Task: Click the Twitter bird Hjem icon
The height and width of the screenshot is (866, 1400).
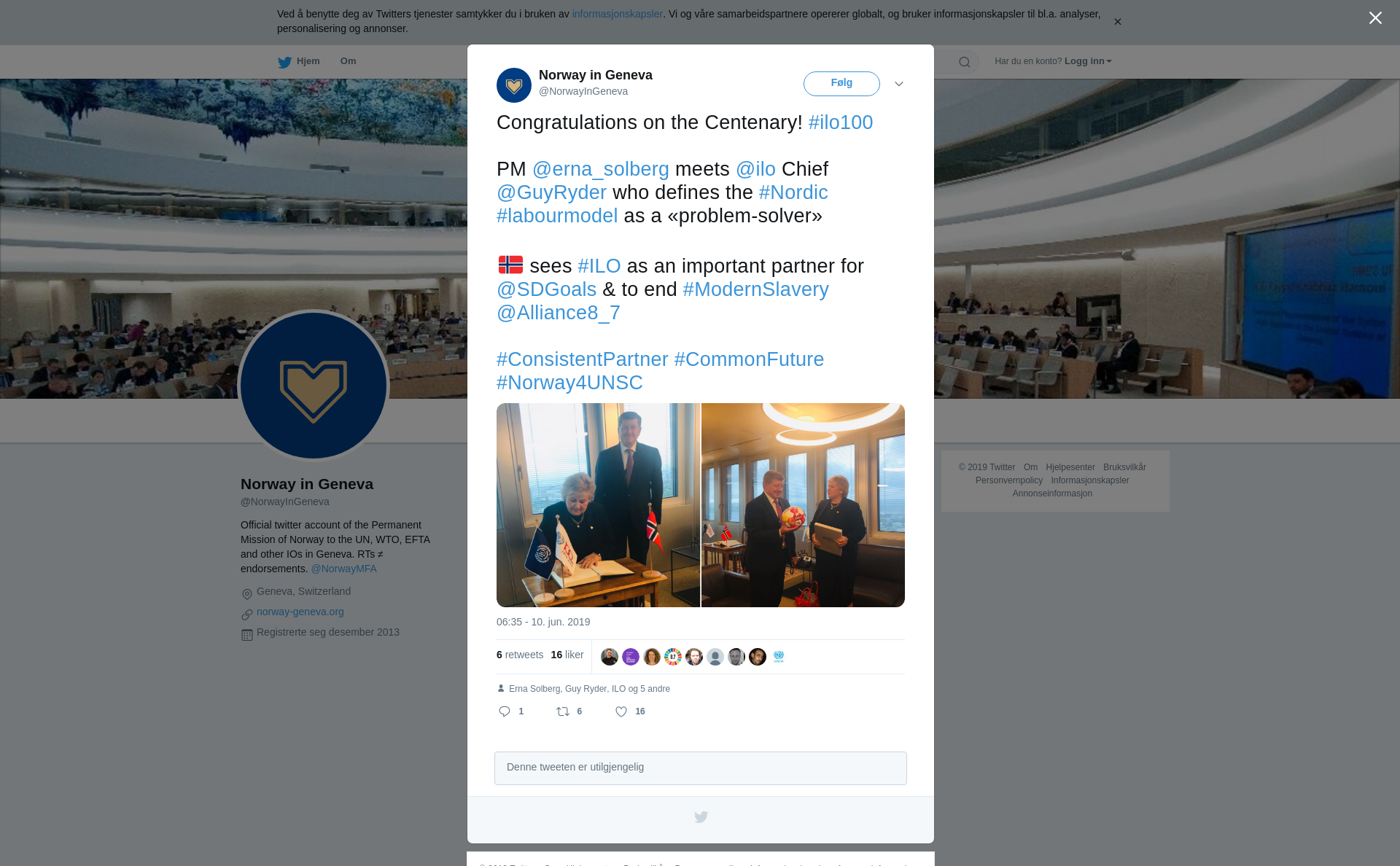Action: pyautogui.click(x=284, y=62)
